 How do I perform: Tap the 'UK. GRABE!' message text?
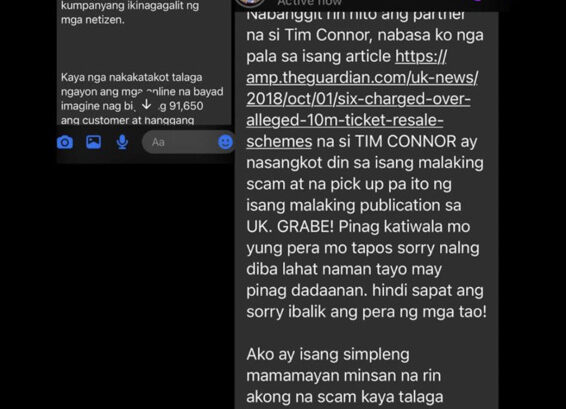click(x=290, y=227)
